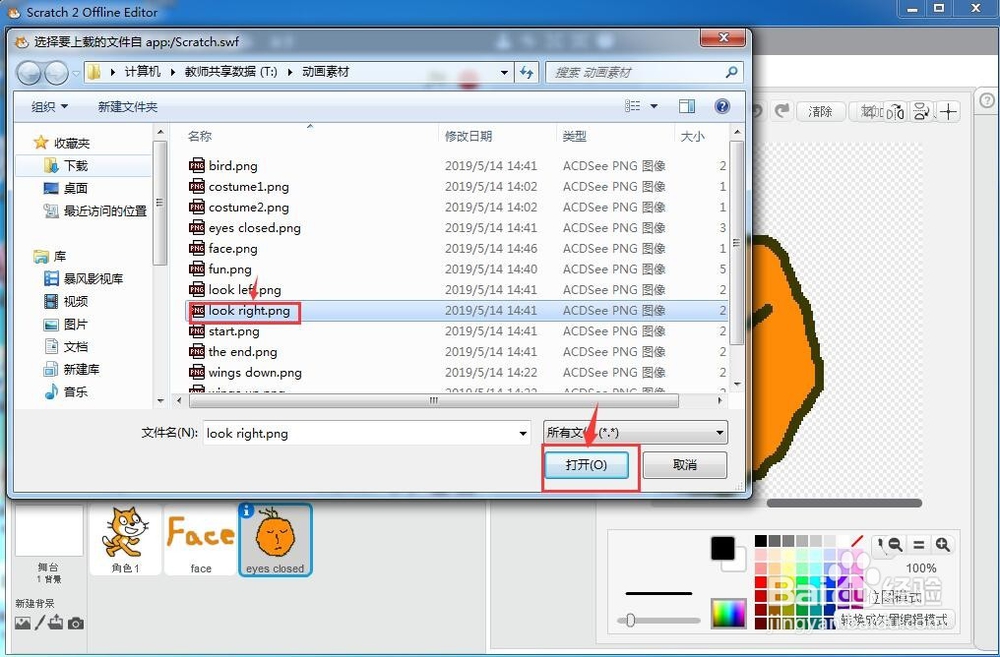Select the file start.png
The height and width of the screenshot is (657, 1000).
pos(234,331)
